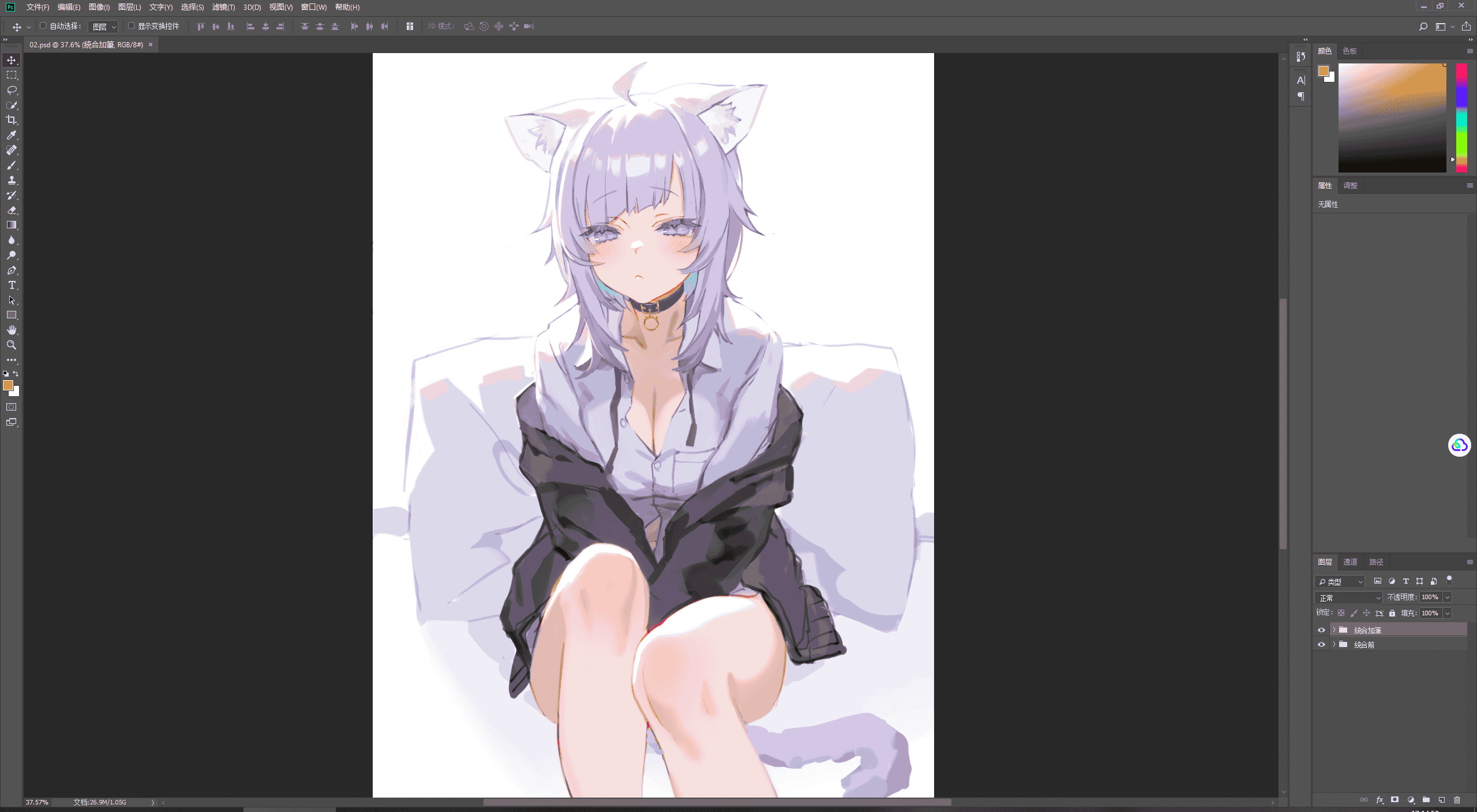Open the layer filter 类型 dropdown
Screen dimensions: 1477x812
[x=1340, y=581]
